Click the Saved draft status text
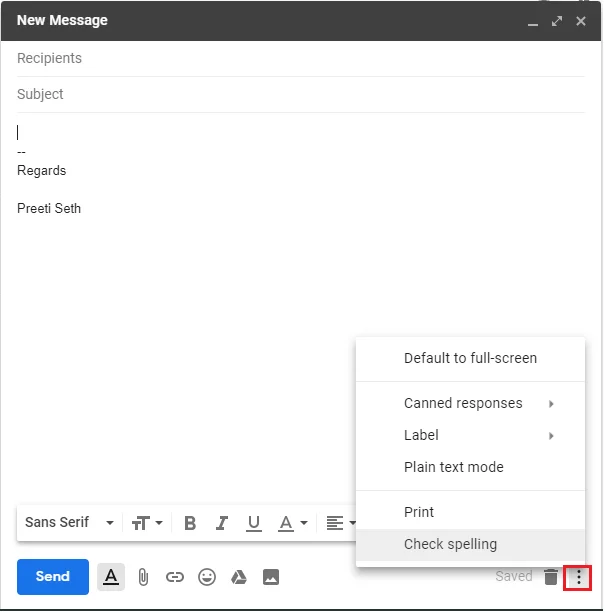This screenshot has width=605, height=613. click(514, 576)
